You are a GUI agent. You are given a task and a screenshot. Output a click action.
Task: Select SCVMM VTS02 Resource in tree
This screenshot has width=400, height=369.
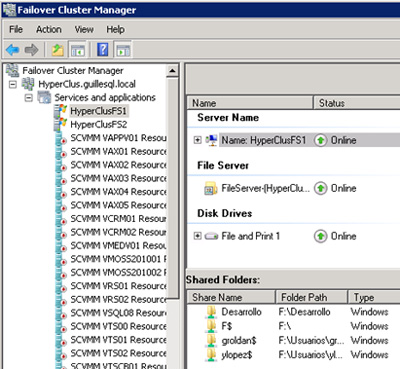pos(118,353)
